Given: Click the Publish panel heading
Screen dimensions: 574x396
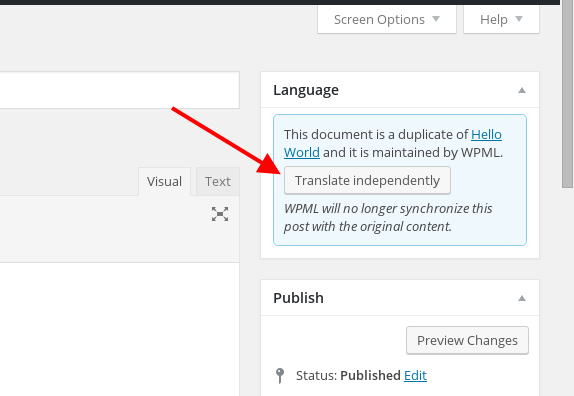Looking at the screenshot, I should coord(298,298).
